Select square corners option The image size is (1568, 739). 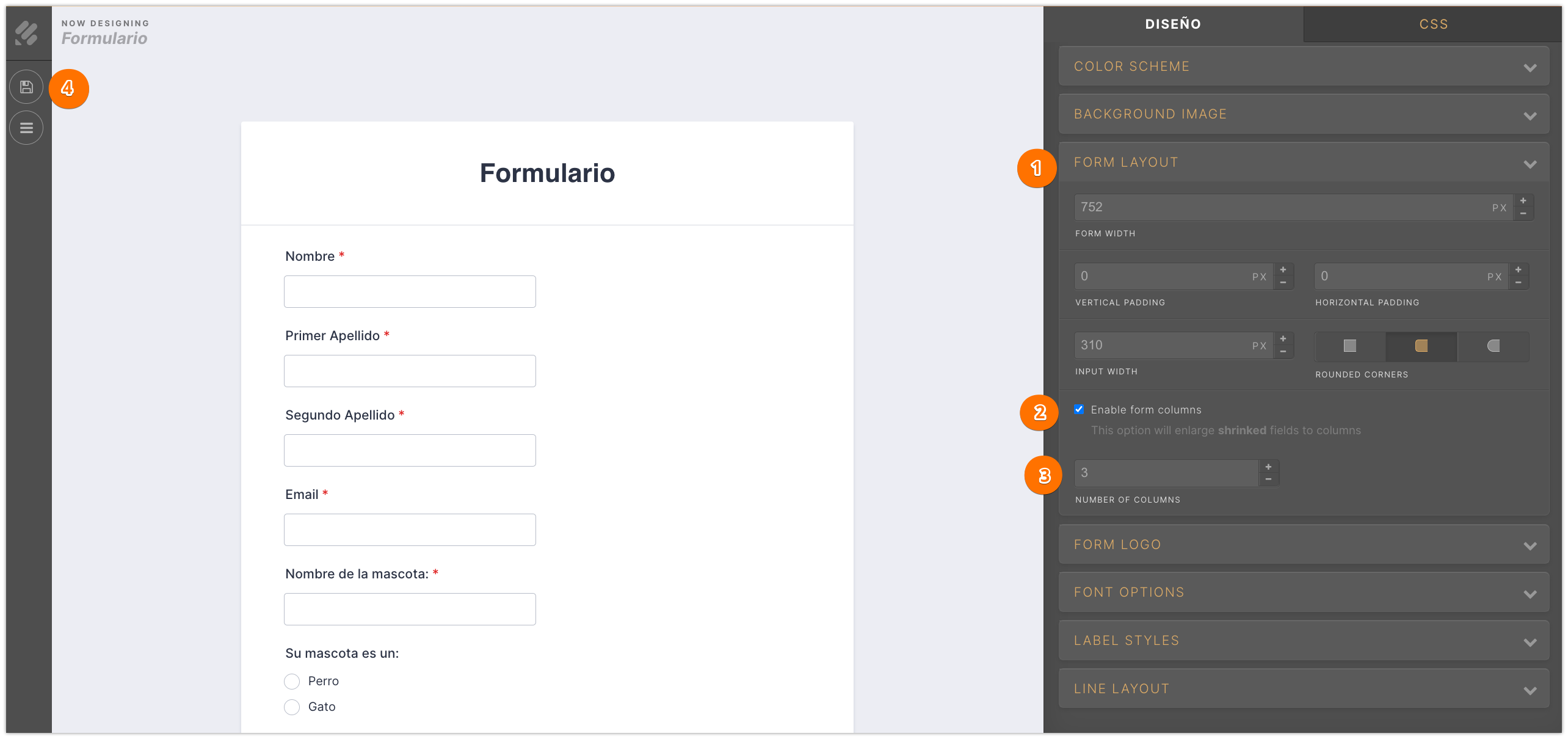tap(1349, 346)
